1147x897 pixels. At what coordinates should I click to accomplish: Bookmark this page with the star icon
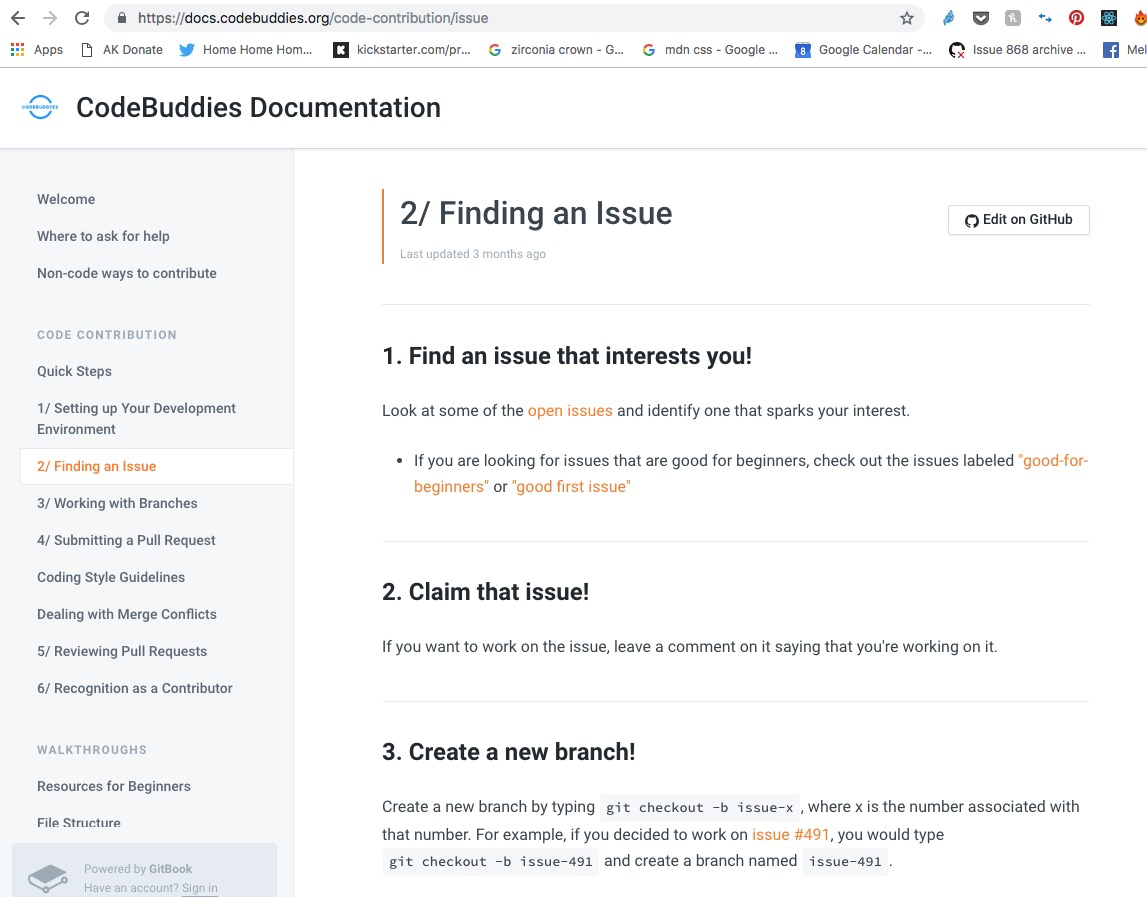pos(907,18)
